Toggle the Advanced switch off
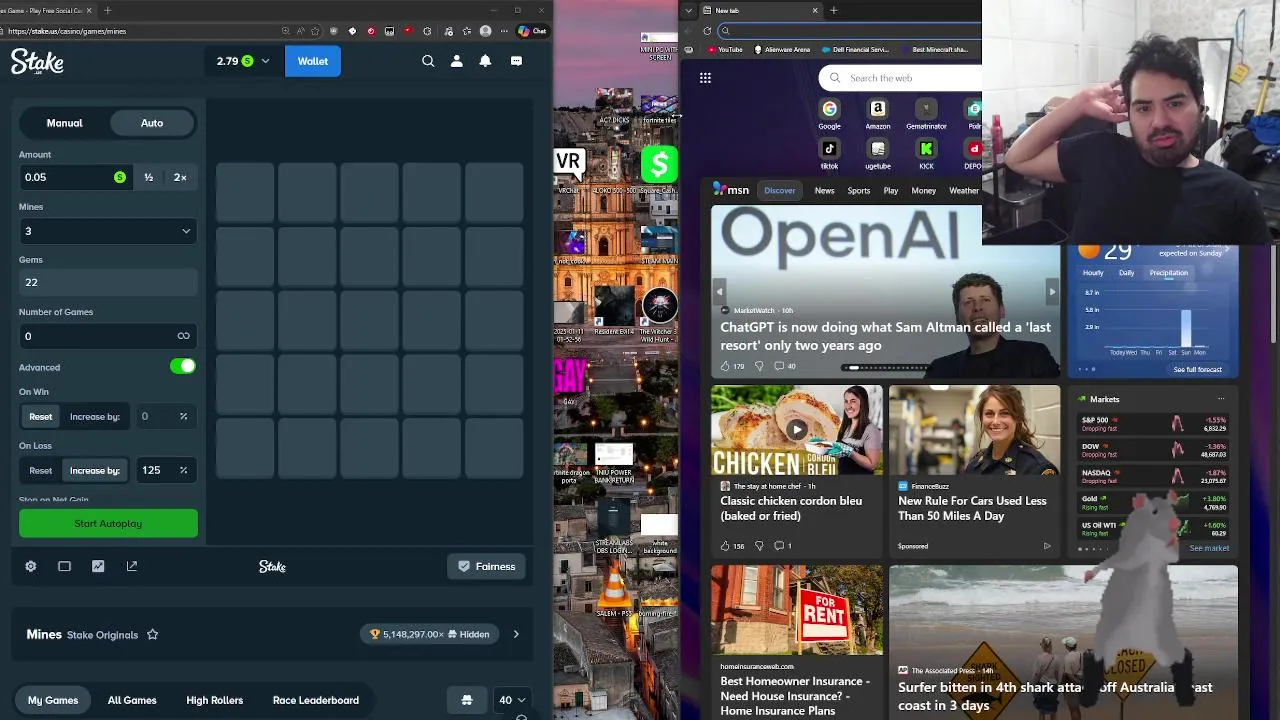 [x=183, y=367]
